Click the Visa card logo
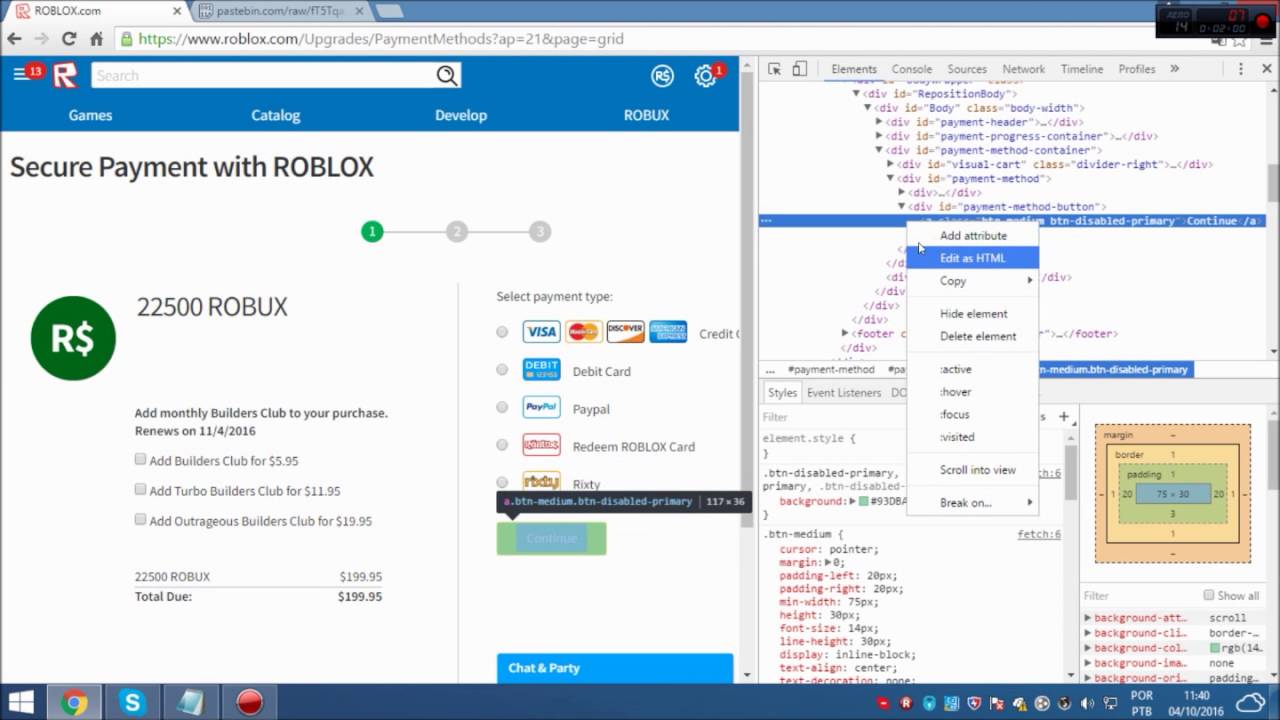Image resolution: width=1280 pixels, height=720 pixels. coord(541,332)
